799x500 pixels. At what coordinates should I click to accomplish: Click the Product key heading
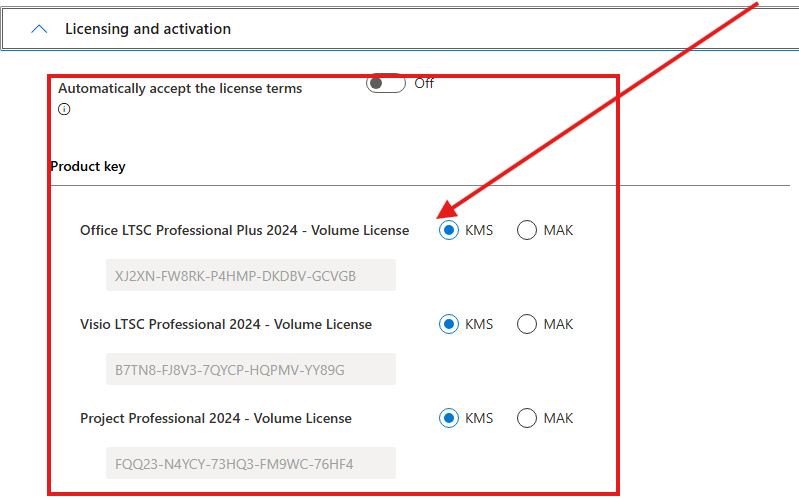pyautogui.click(x=88, y=167)
